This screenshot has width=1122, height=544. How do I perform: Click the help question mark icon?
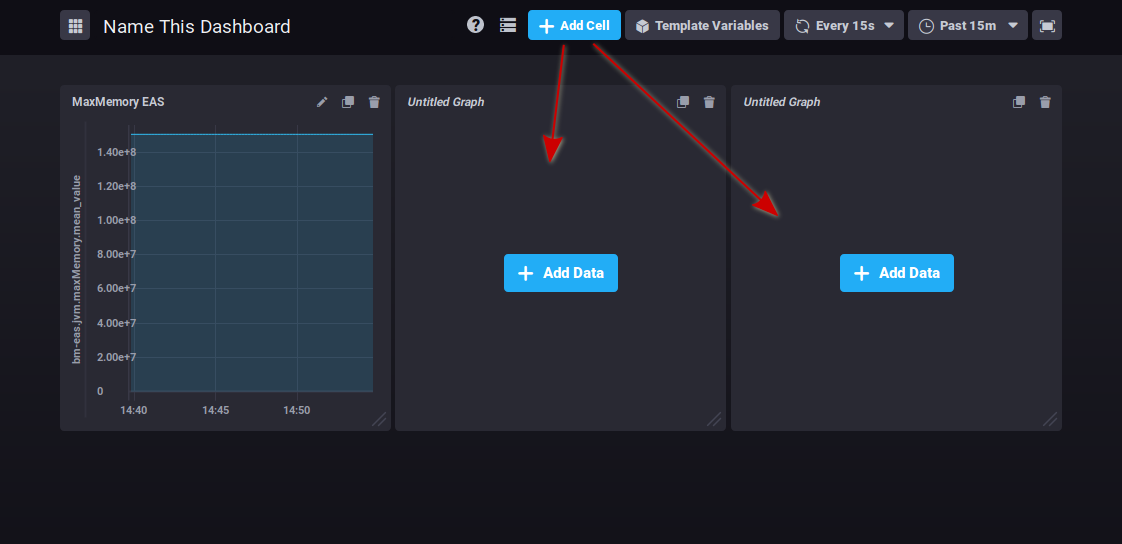(476, 25)
